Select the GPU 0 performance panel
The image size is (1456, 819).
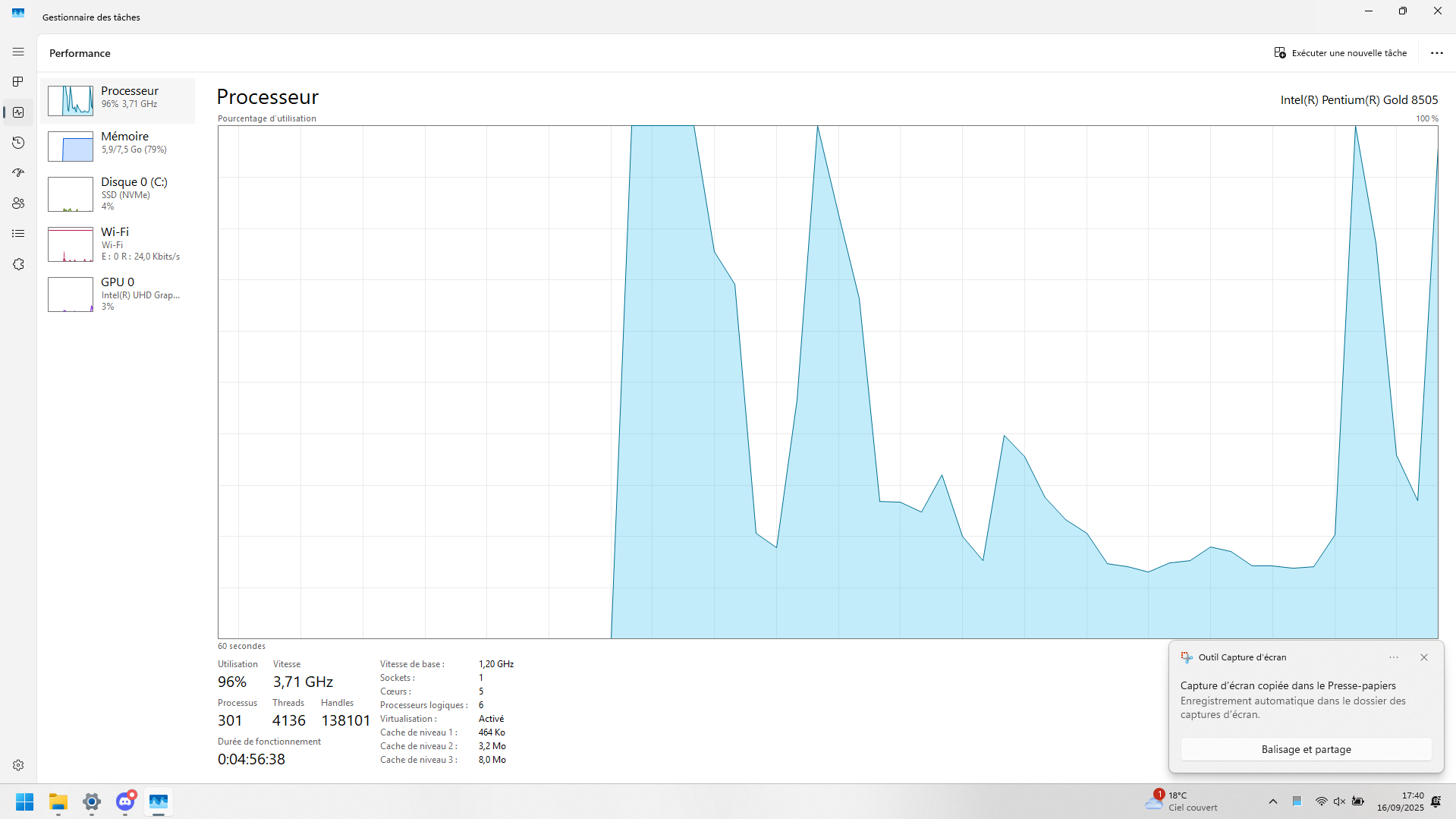(118, 295)
